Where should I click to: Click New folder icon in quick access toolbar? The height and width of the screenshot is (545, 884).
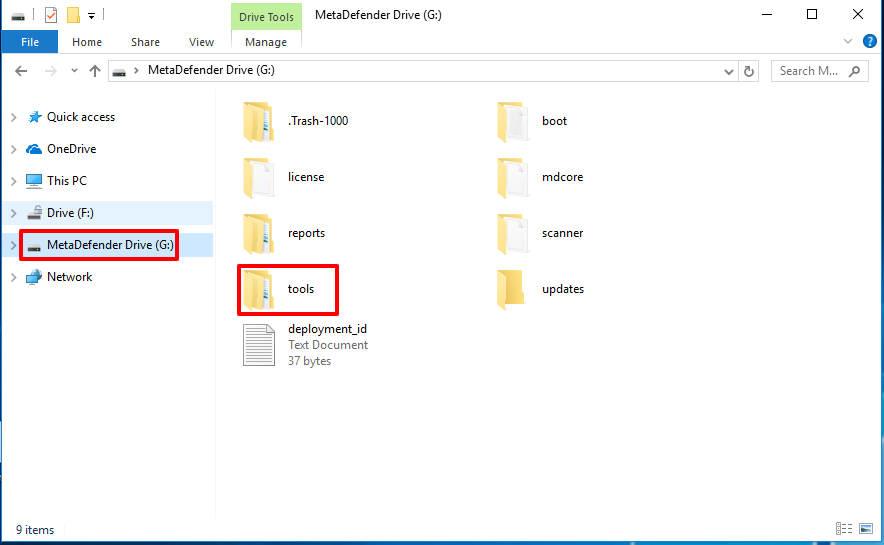click(x=73, y=15)
